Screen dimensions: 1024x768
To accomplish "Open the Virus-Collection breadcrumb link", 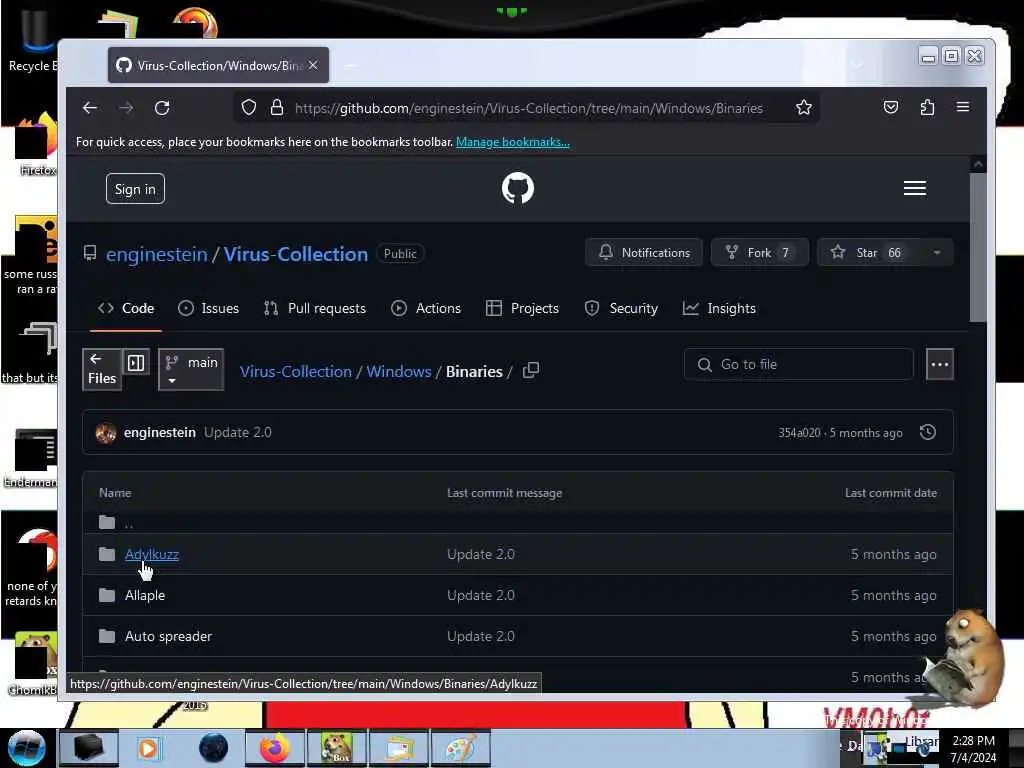I will (x=296, y=372).
